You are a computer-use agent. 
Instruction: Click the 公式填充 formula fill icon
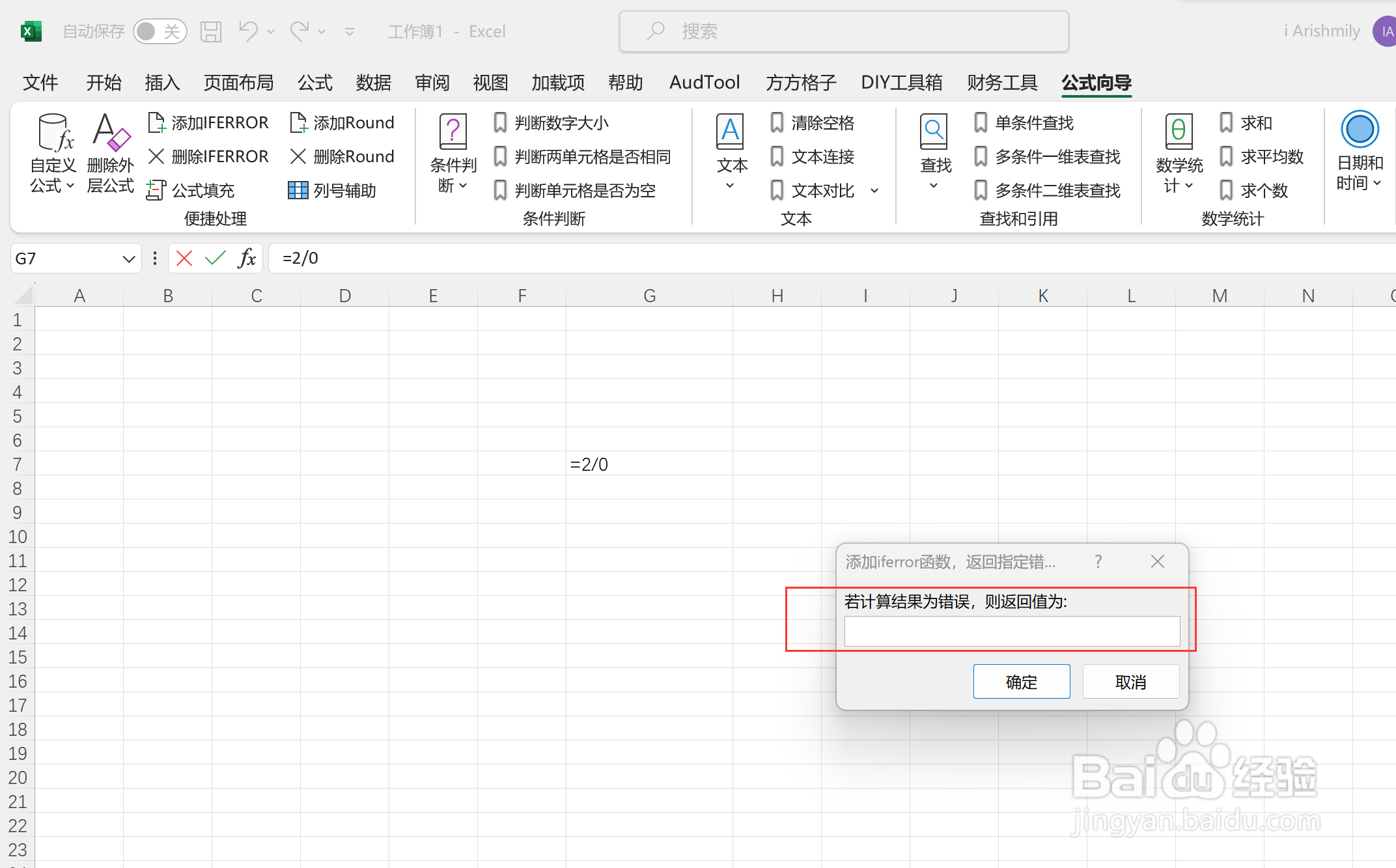156,190
